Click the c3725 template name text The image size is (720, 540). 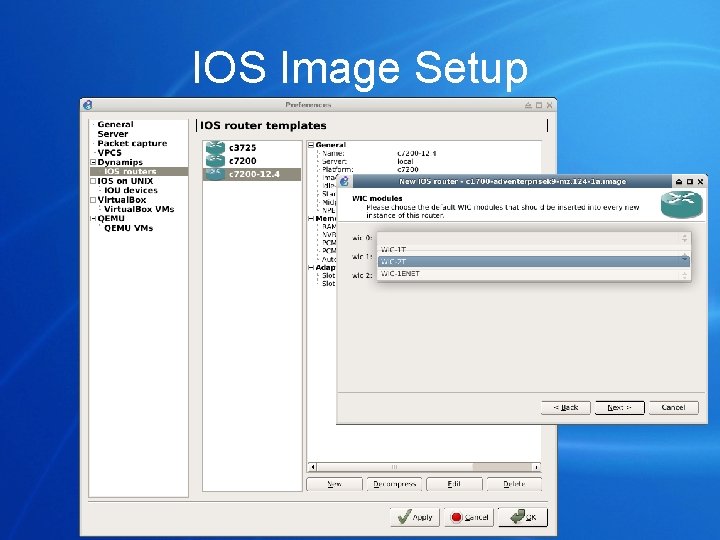click(242, 148)
